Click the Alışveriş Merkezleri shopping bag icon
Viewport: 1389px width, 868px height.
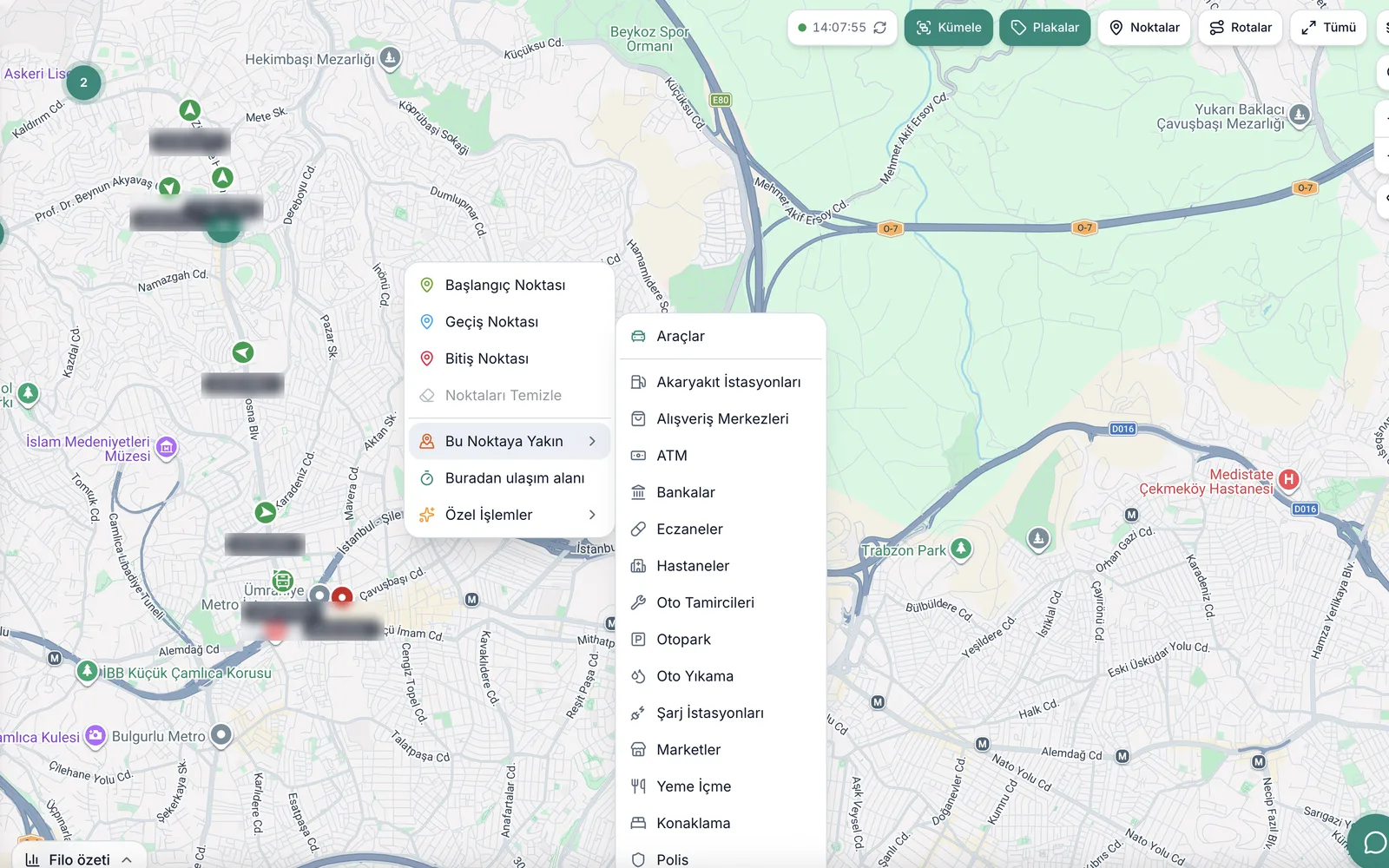[x=638, y=418]
